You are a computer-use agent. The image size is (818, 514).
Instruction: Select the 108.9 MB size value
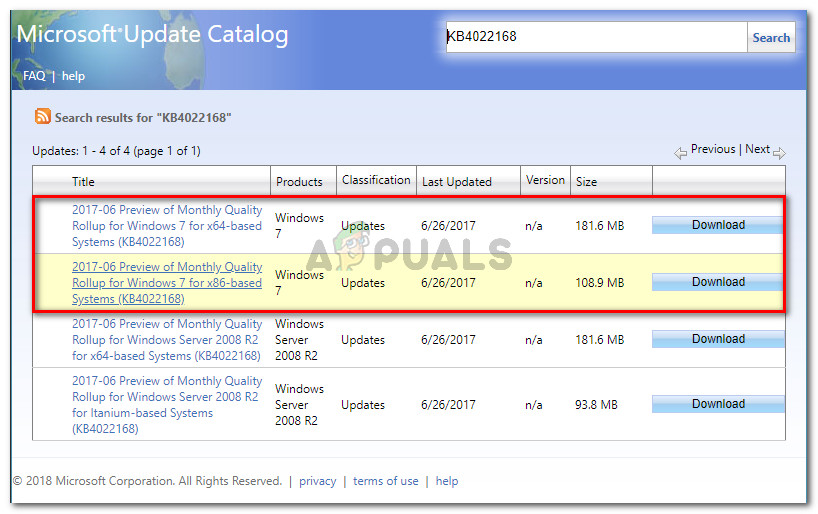click(x=599, y=282)
